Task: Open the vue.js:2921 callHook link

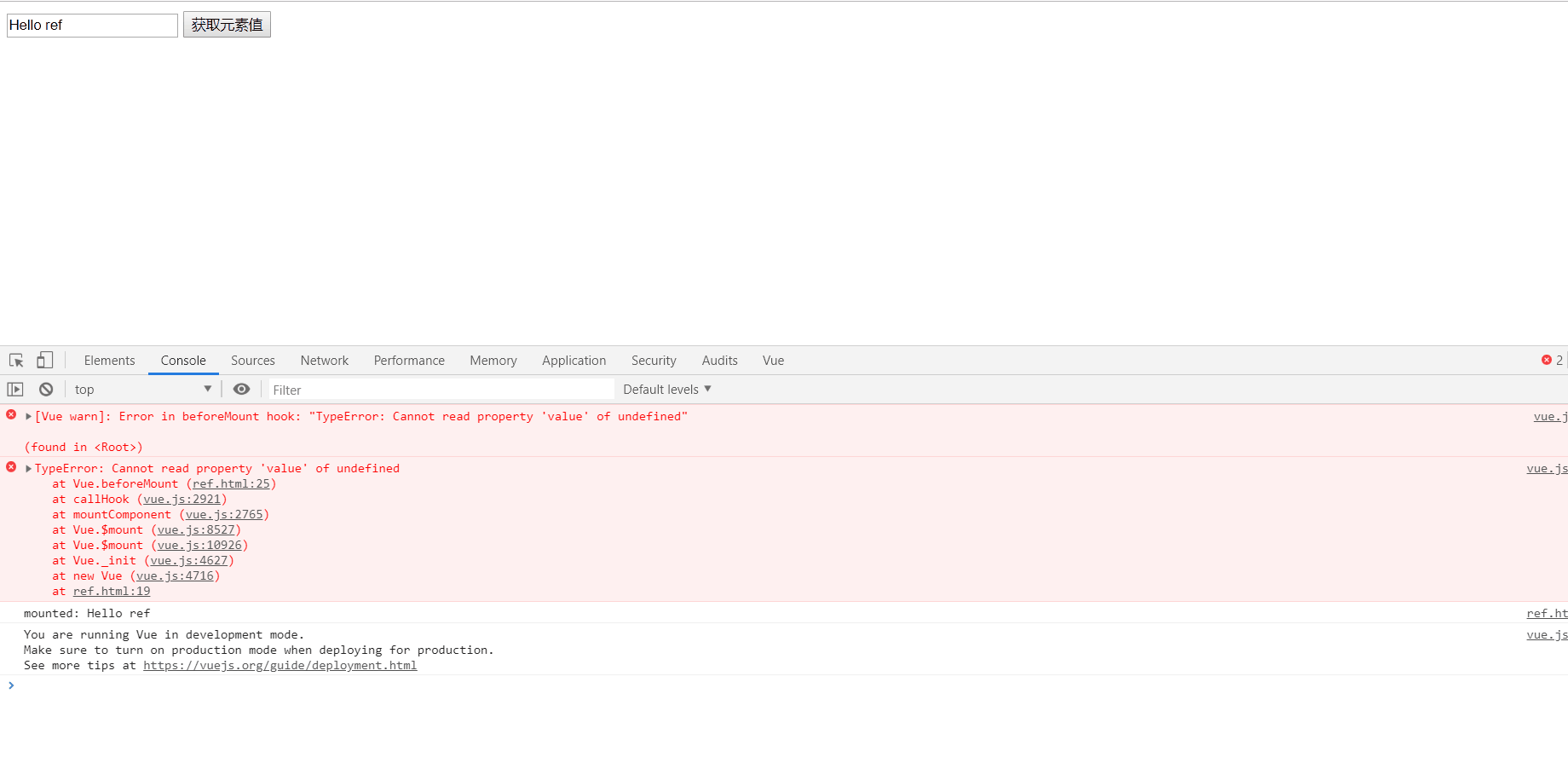Action: tap(182, 500)
